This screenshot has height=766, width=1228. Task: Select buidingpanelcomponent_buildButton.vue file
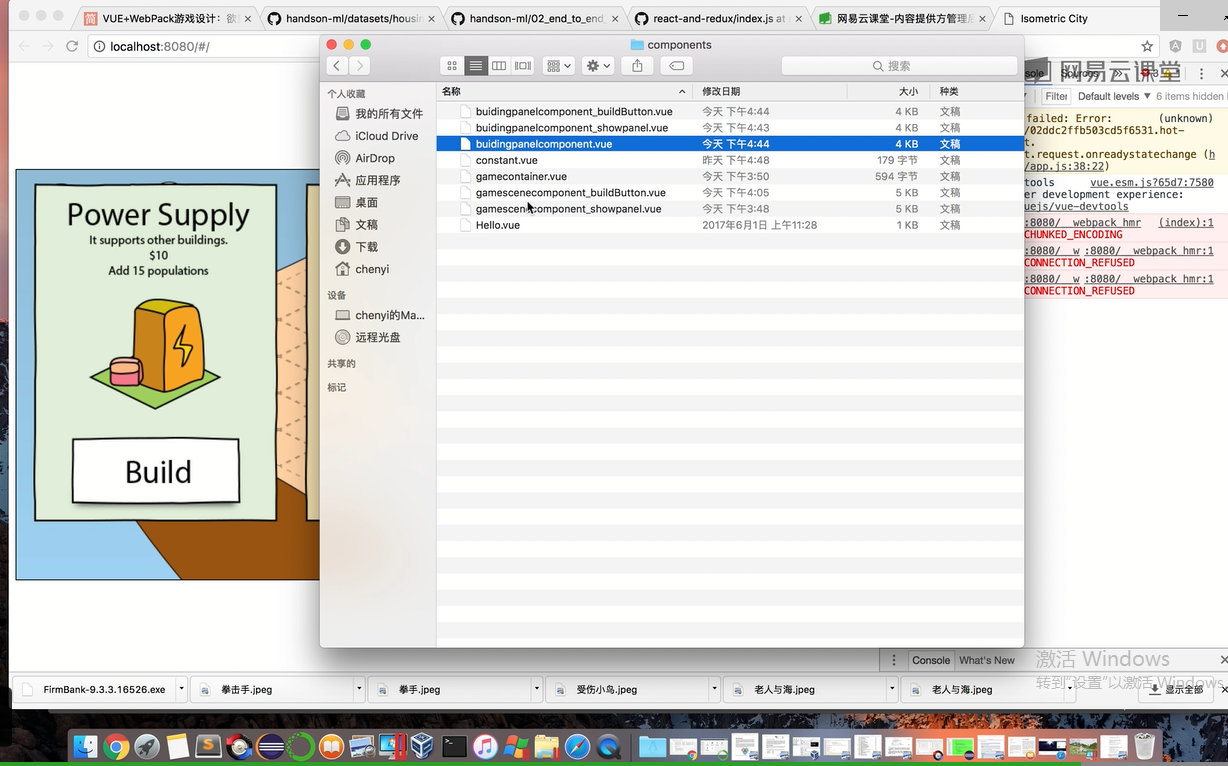(730, 112)
